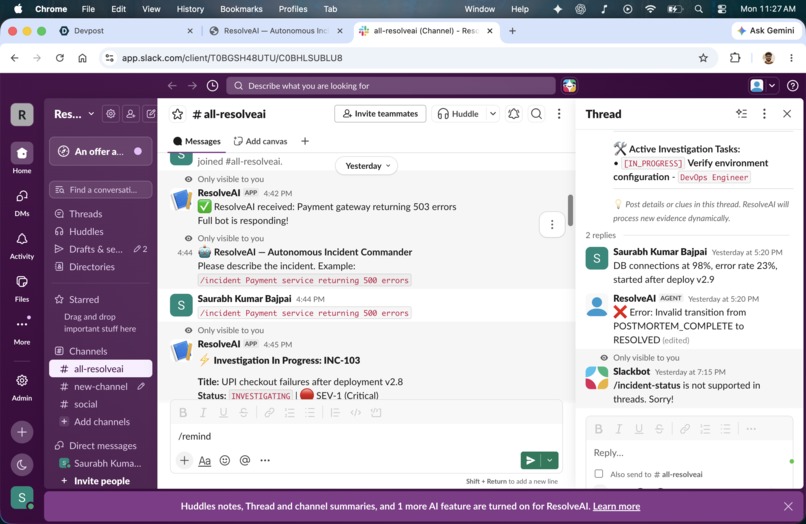Star the #all-resolveai channel
Viewport: 806px width, 524px height.
point(177,114)
